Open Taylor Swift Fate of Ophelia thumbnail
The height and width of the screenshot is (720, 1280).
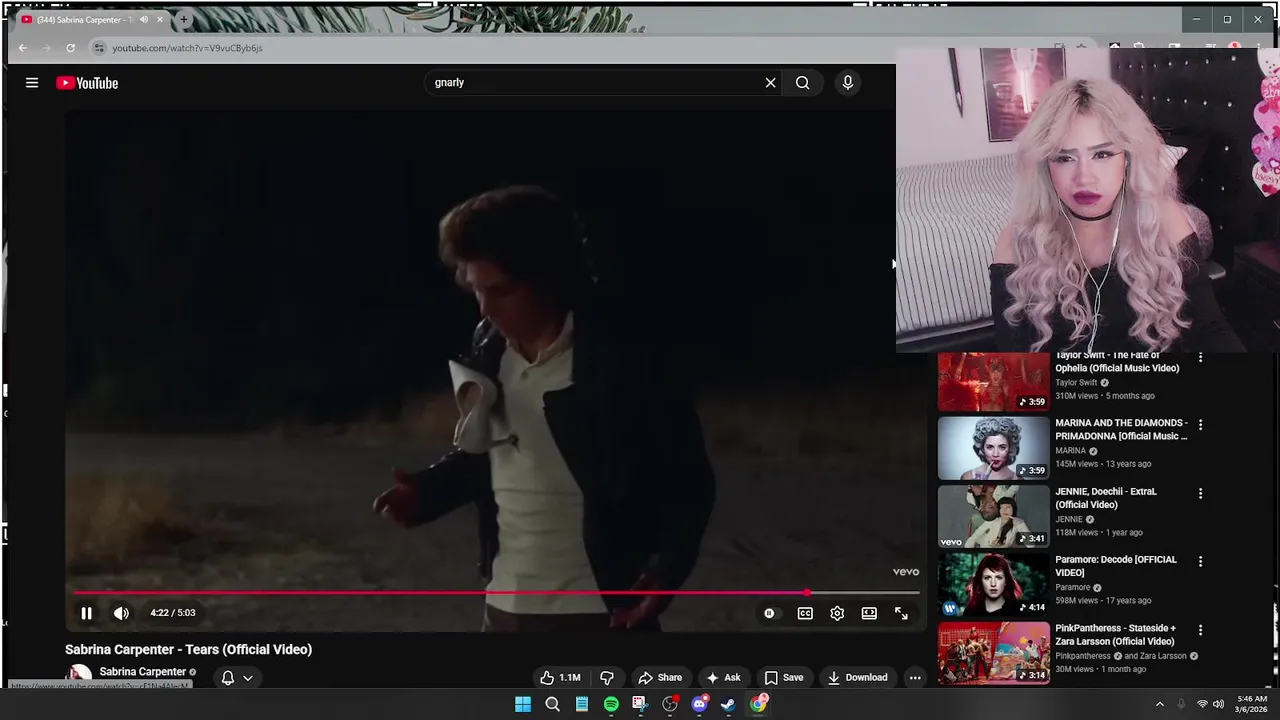(993, 381)
